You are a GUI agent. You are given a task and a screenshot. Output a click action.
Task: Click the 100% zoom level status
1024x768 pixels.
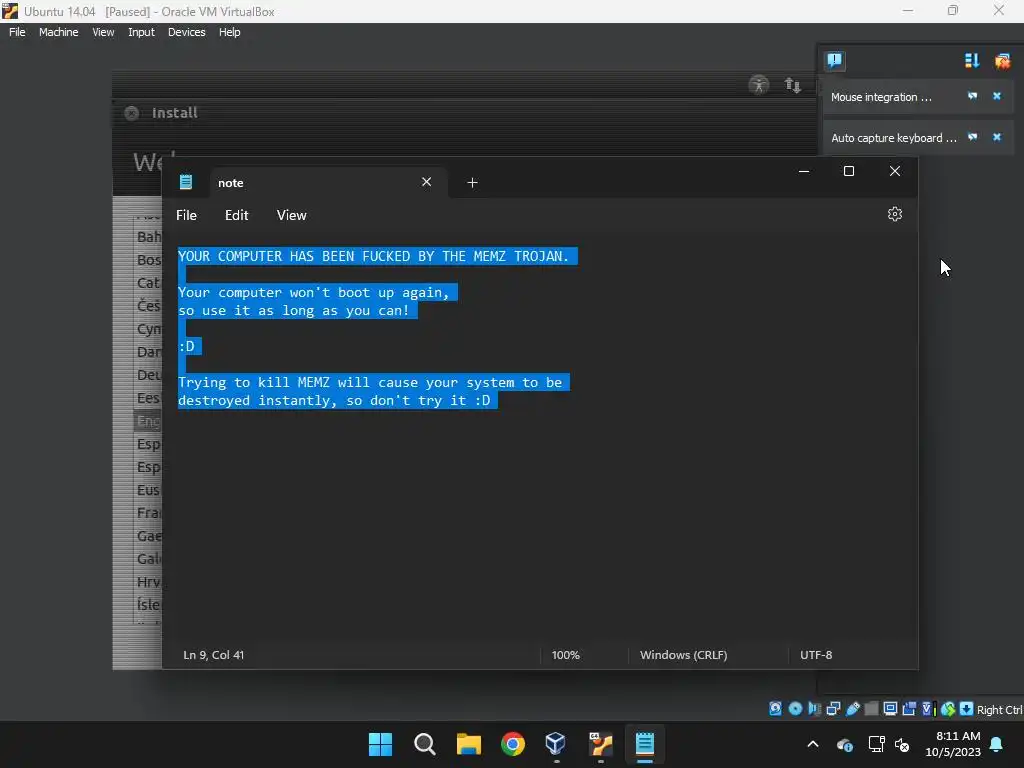[566, 655]
